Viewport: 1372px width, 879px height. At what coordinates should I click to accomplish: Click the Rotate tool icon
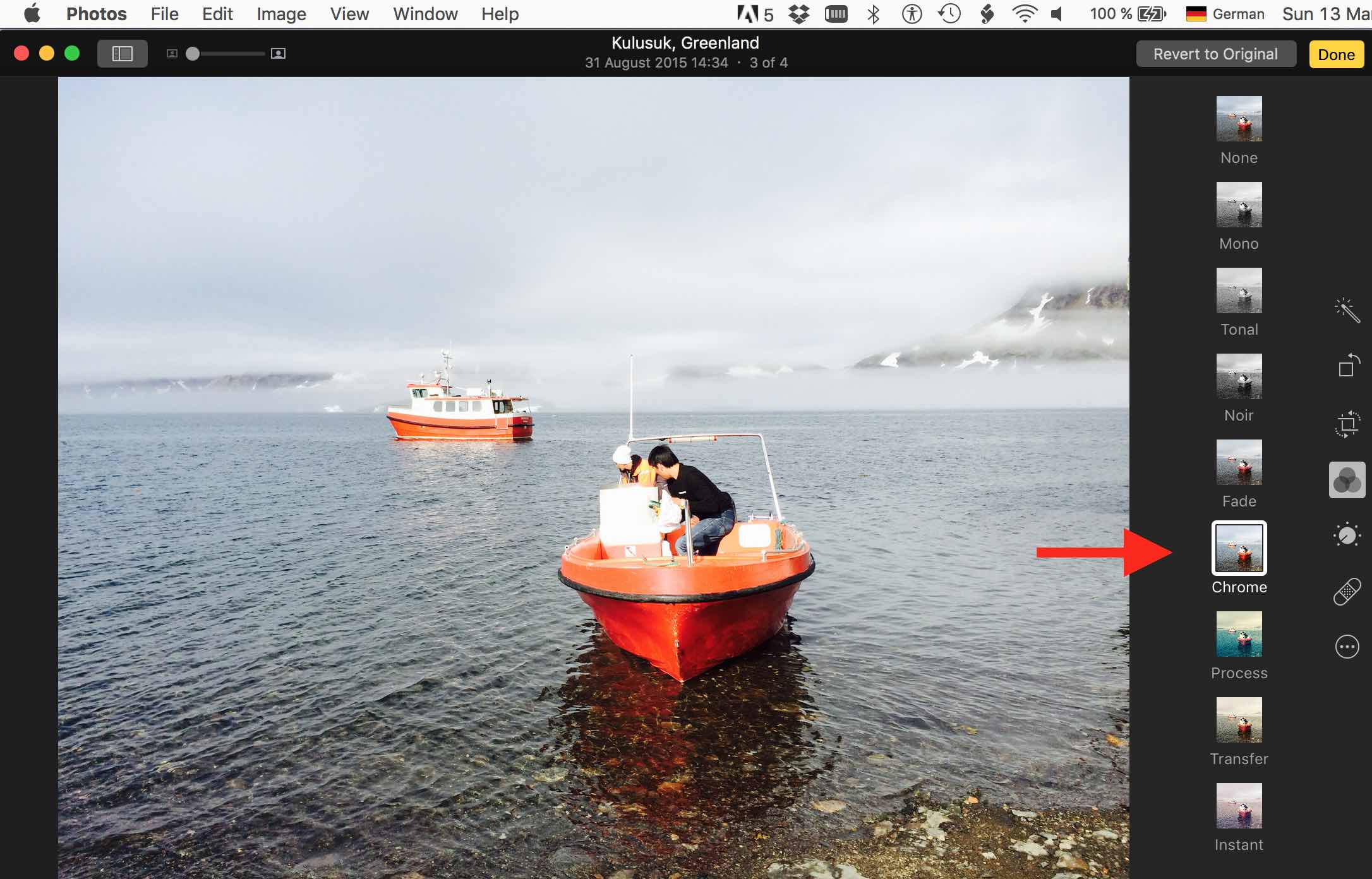1347,366
